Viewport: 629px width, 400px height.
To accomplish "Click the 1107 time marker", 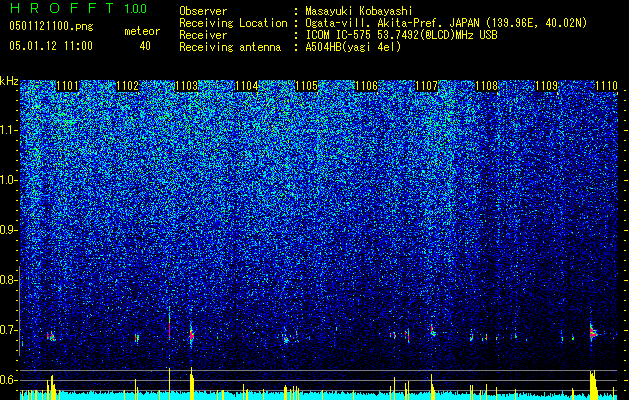I will point(426,86).
